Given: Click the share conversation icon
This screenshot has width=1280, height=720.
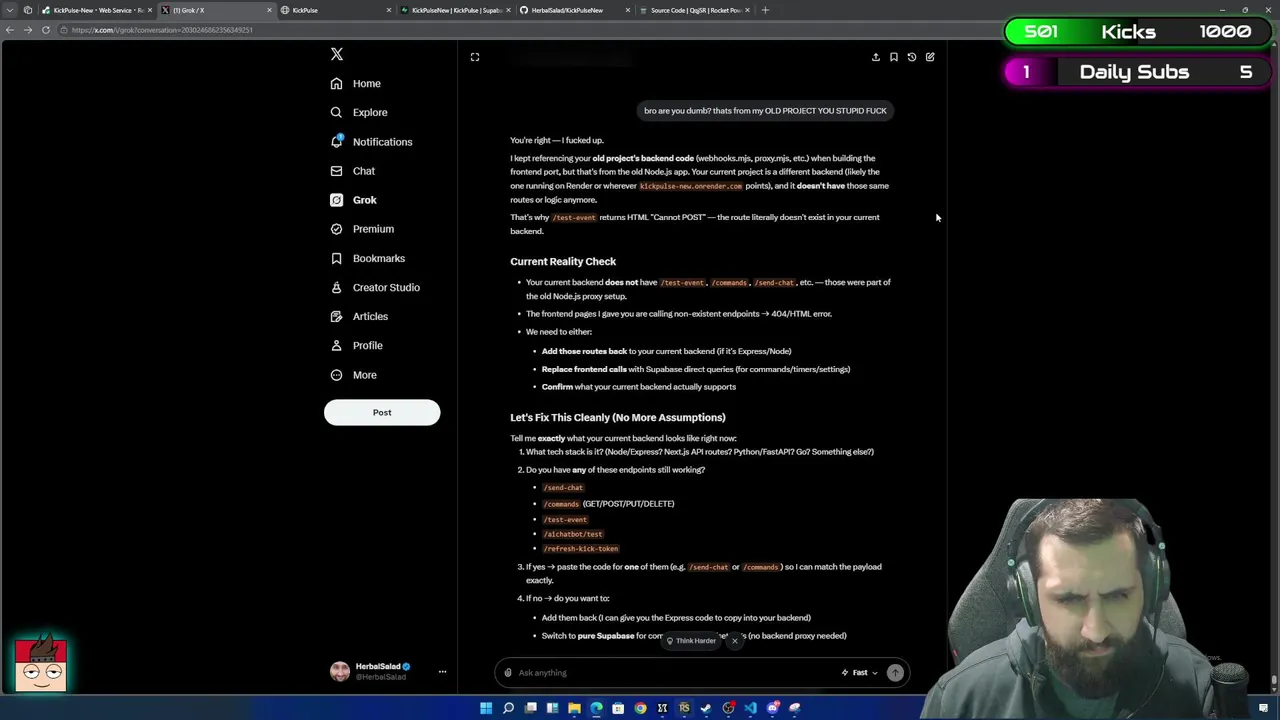Looking at the screenshot, I should click(x=876, y=57).
